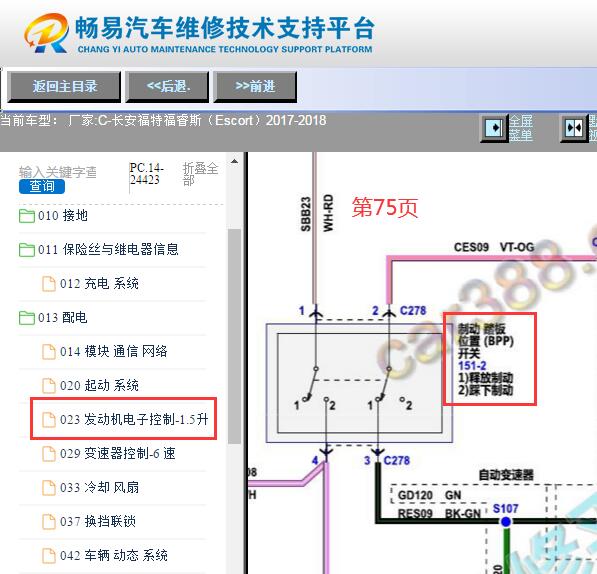Click the folder icon beside 013 配电
Image resolution: width=597 pixels, height=574 pixels.
(x=27, y=317)
